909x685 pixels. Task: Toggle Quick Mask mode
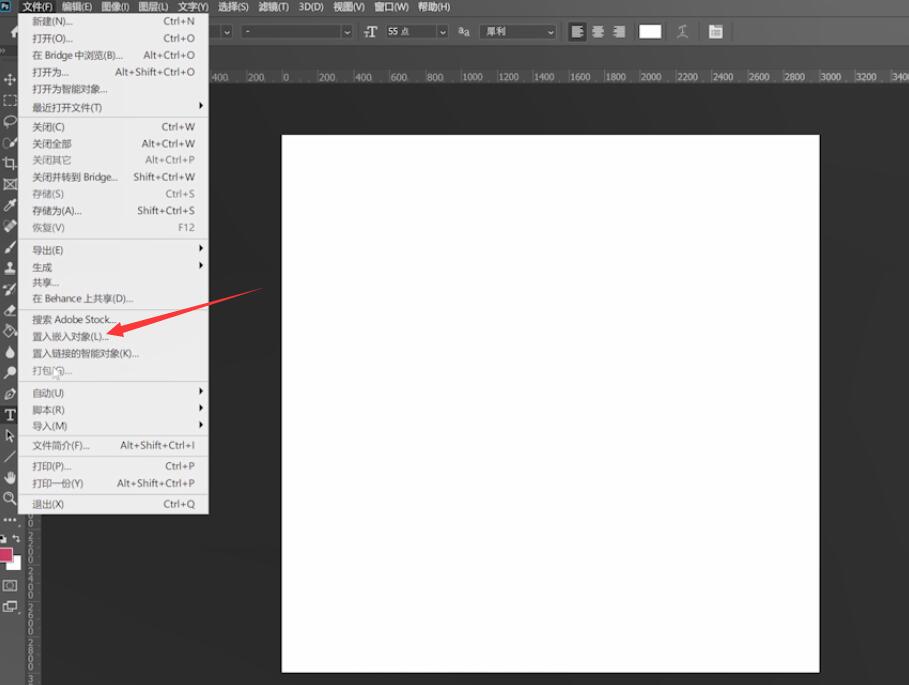point(10,586)
